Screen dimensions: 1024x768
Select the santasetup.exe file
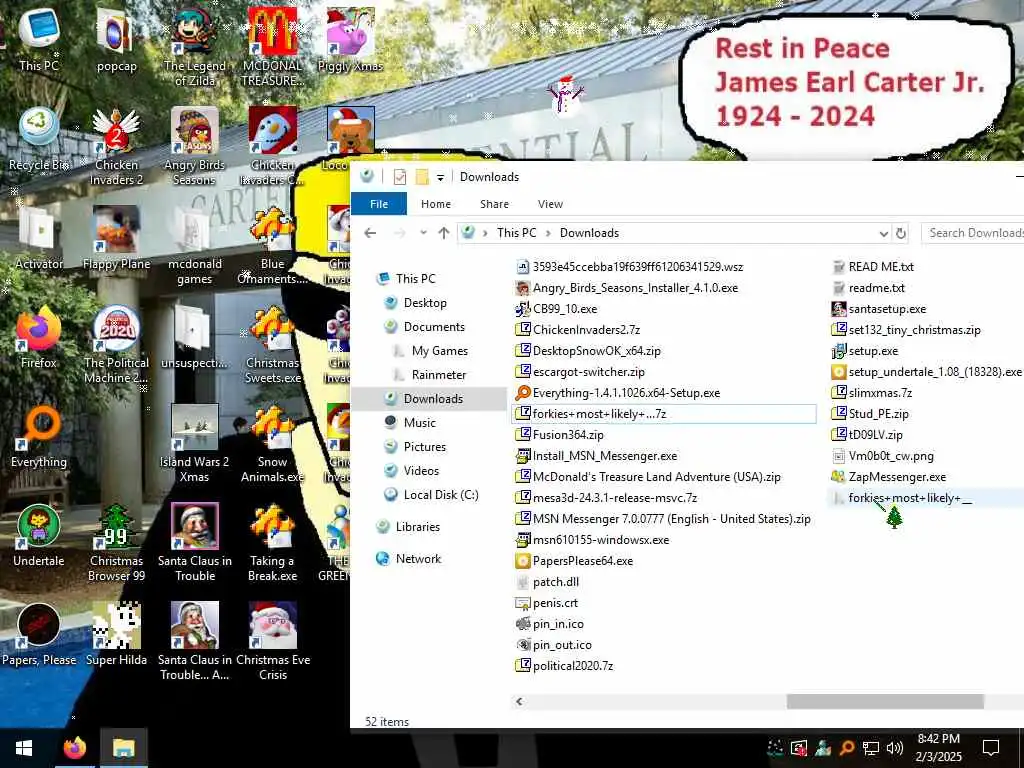tap(887, 309)
